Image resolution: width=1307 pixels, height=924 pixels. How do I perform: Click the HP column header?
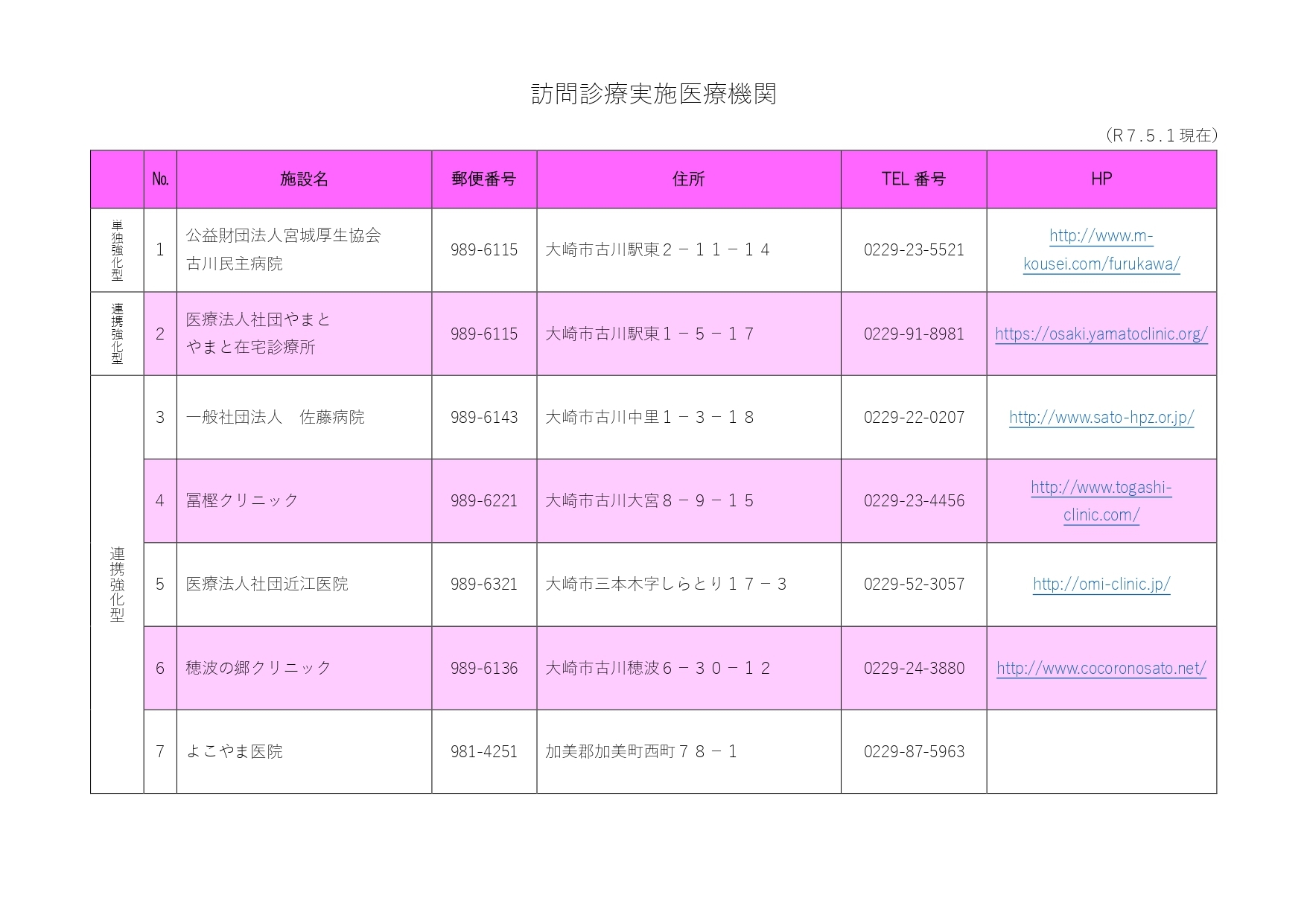tap(1101, 179)
